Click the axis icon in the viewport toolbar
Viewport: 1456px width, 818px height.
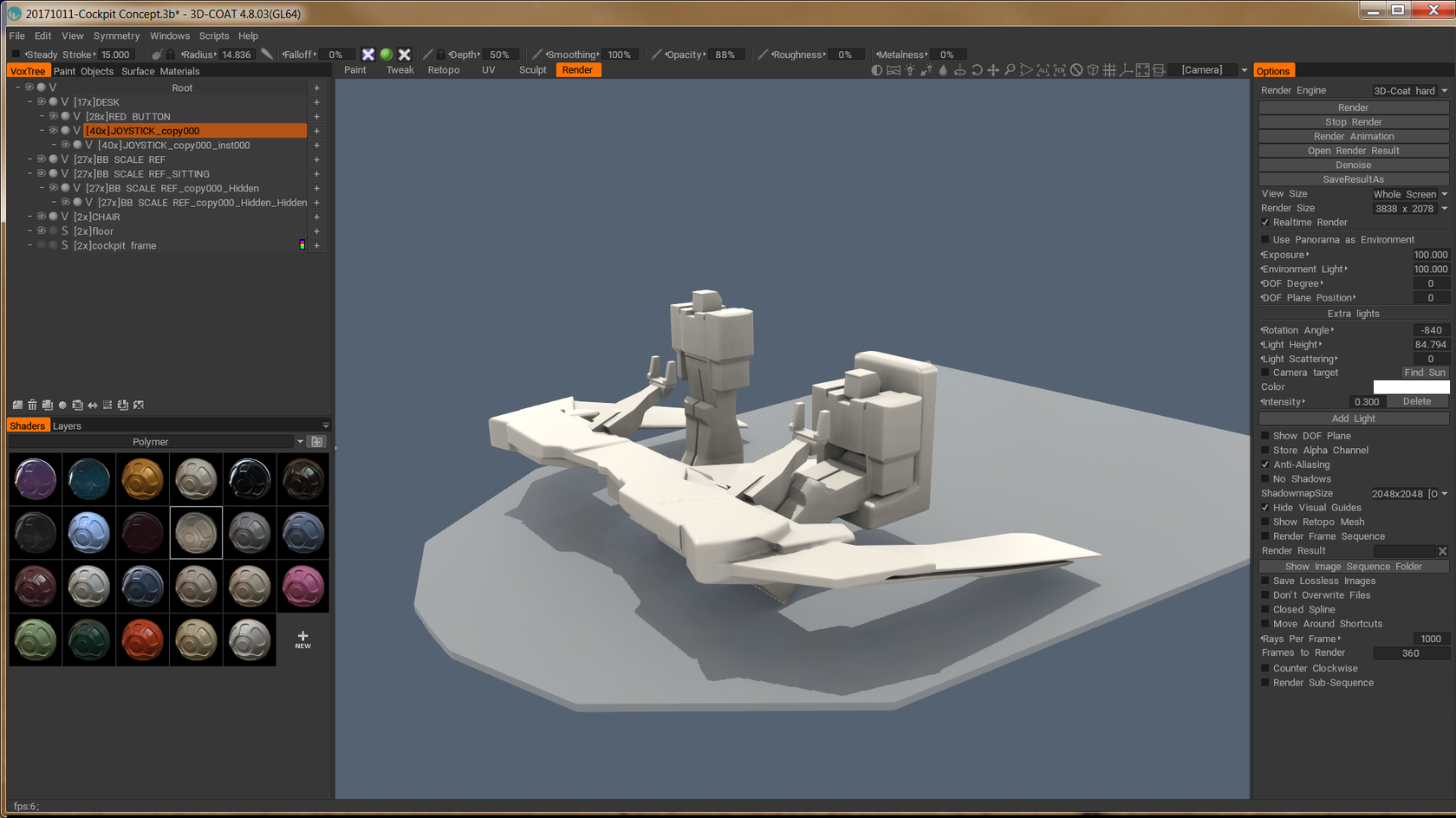click(x=1126, y=70)
